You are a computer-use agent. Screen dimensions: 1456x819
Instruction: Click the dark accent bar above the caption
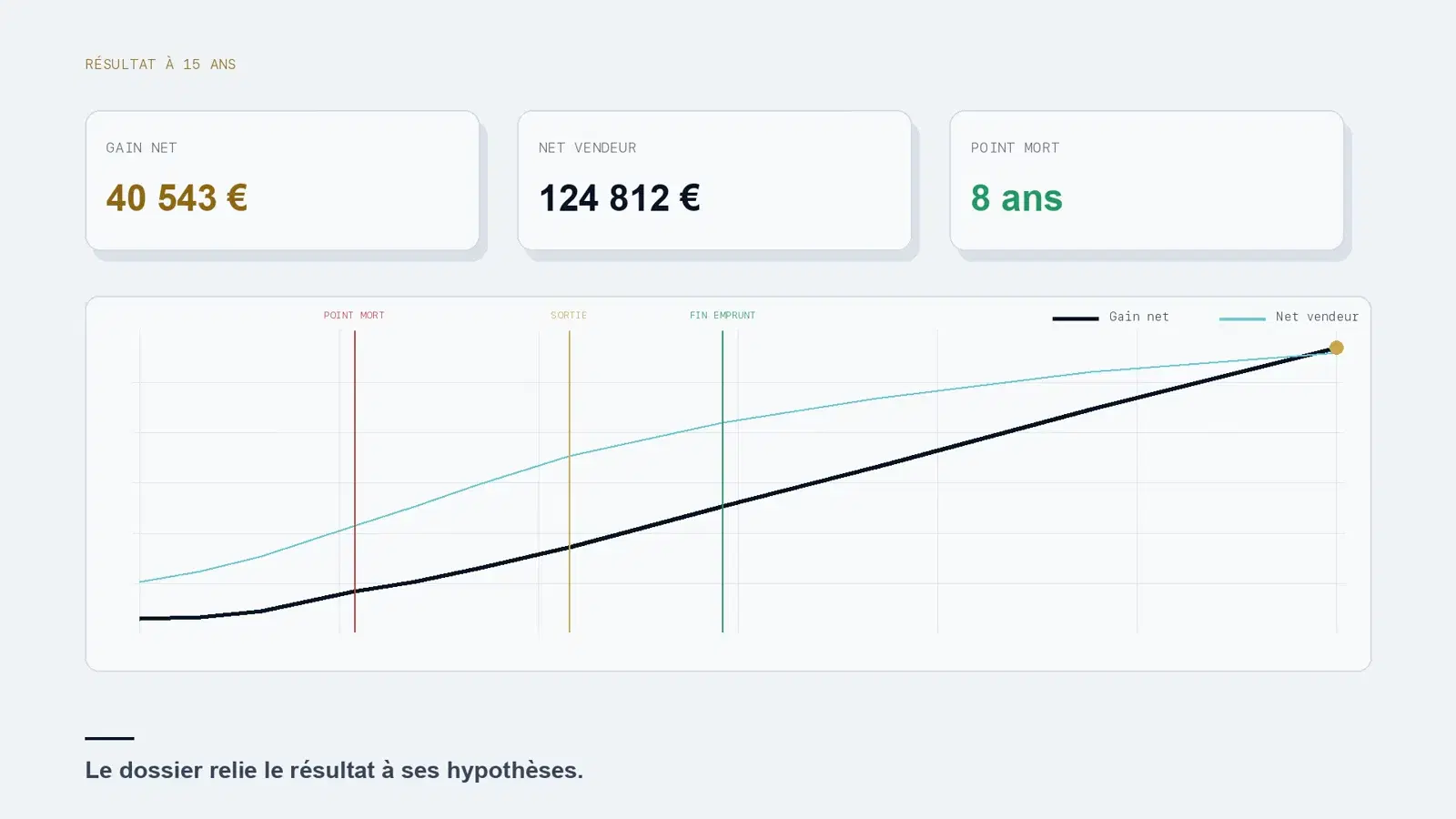(x=109, y=738)
